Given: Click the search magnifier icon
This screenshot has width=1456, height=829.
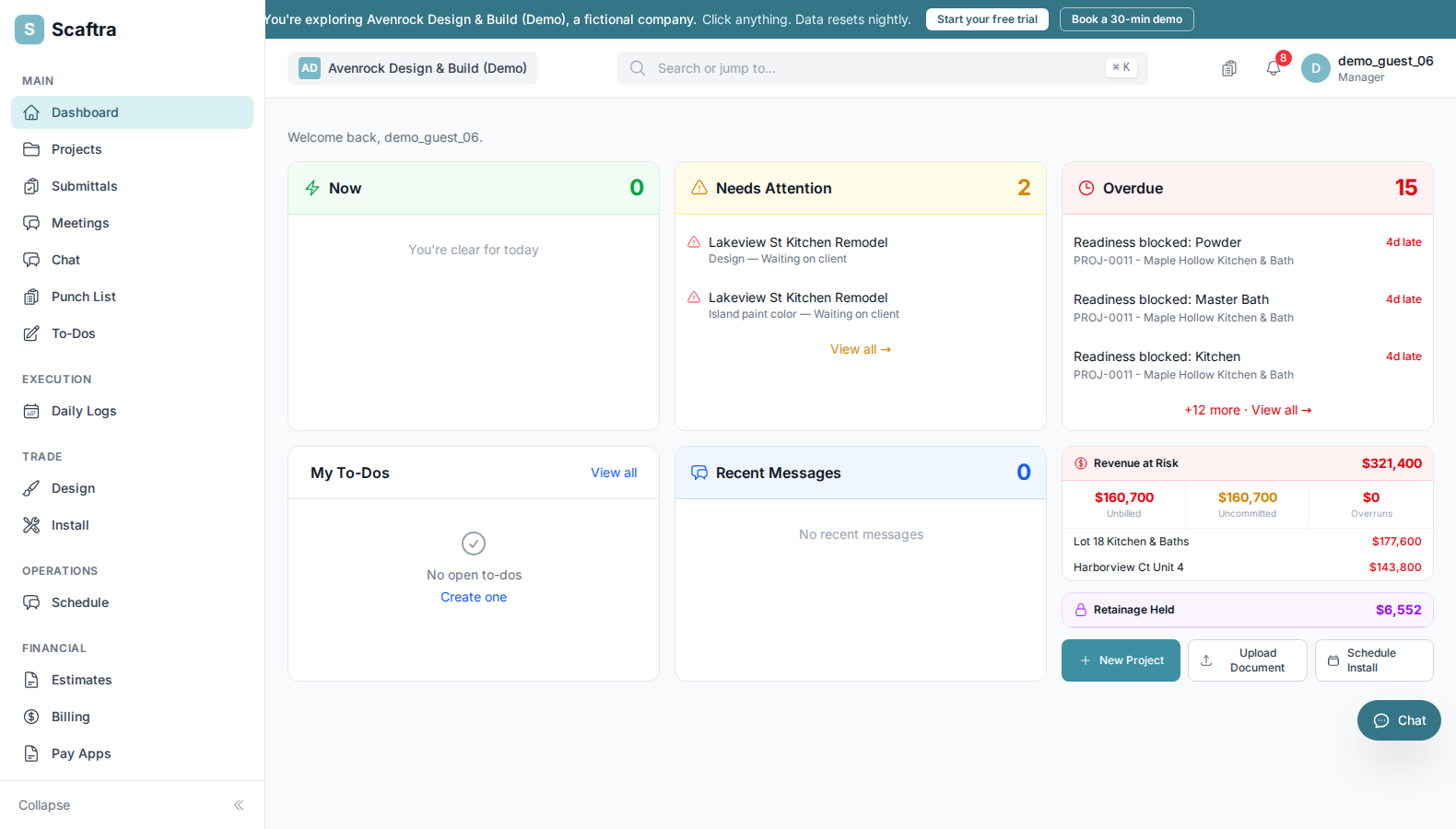Looking at the screenshot, I should [x=638, y=68].
